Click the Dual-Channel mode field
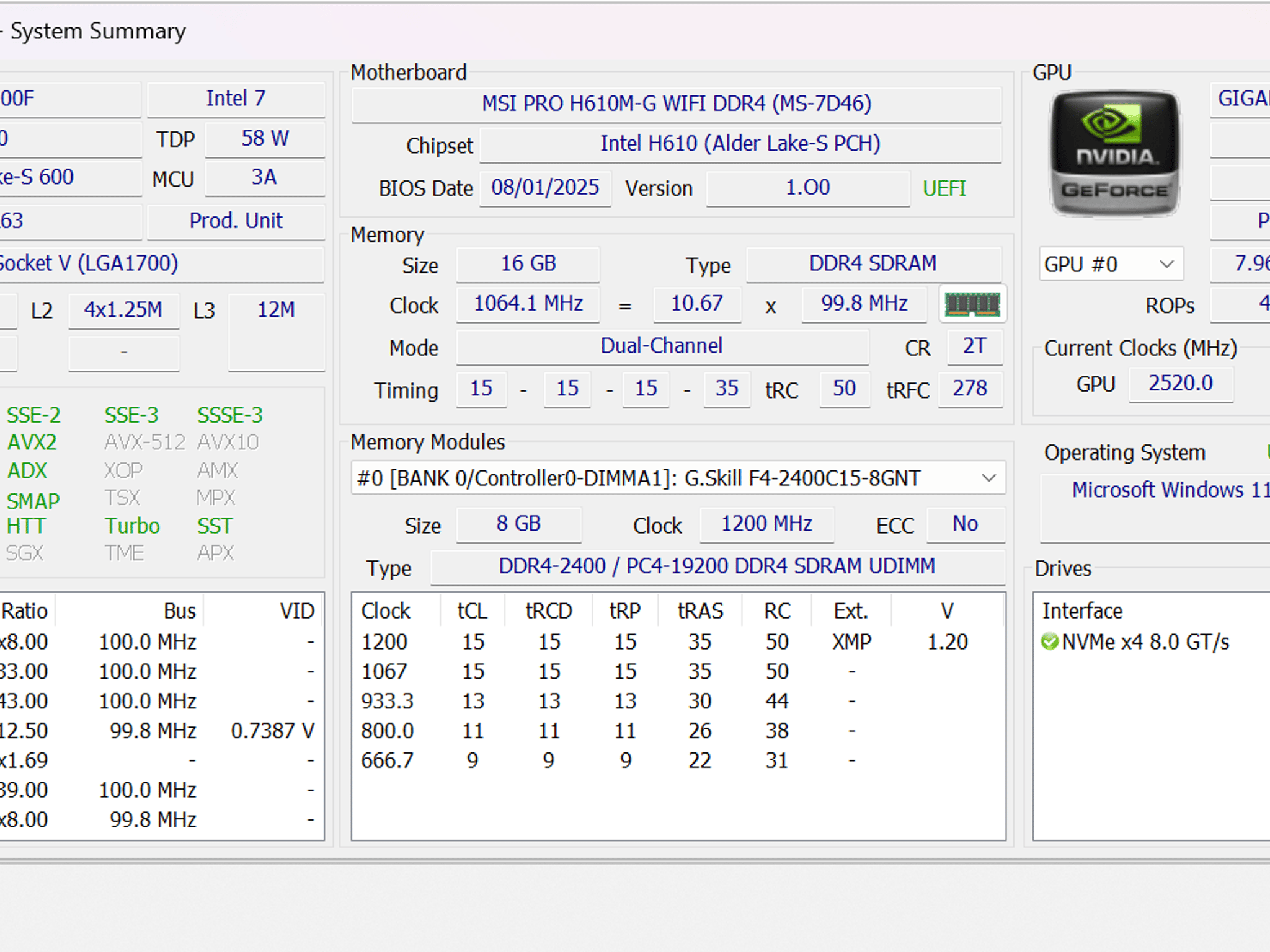Image resolution: width=1270 pixels, height=952 pixels. point(662,346)
